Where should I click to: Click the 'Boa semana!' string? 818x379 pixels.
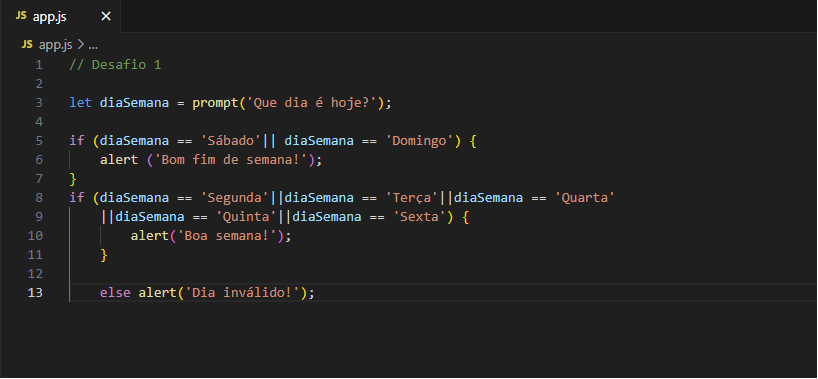pyautogui.click(x=227, y=235)
